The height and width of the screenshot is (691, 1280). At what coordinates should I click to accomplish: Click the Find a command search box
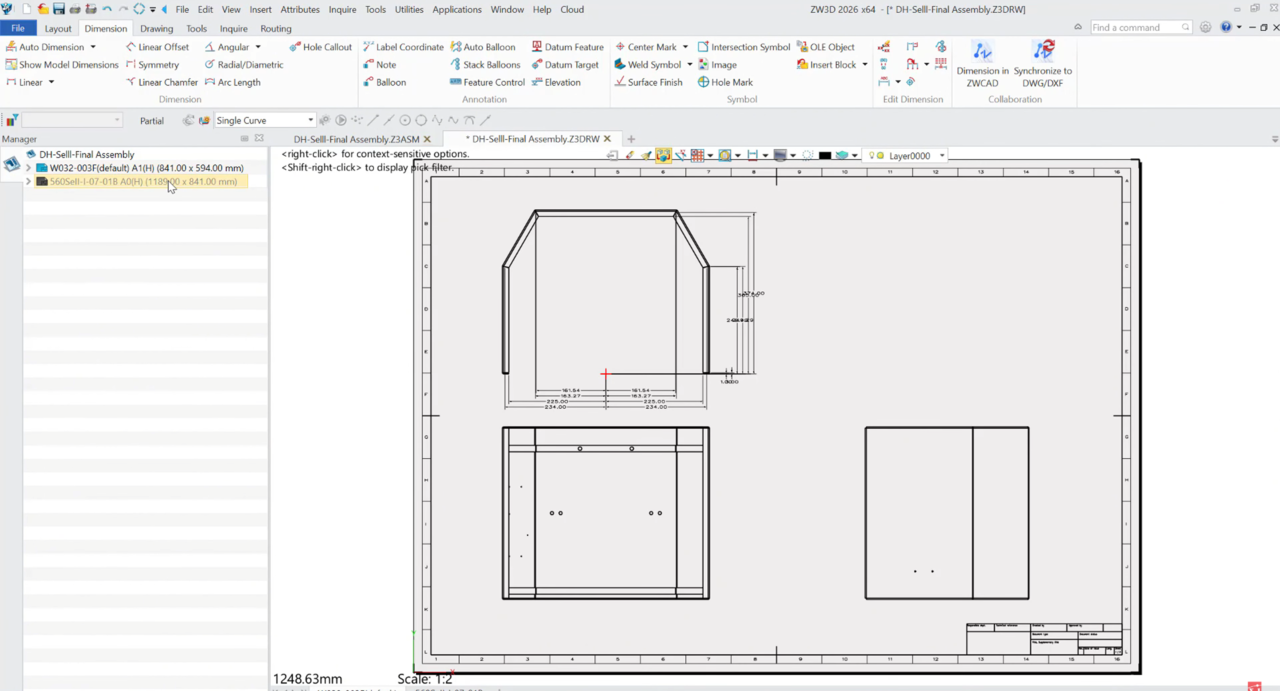point(1136,28)
